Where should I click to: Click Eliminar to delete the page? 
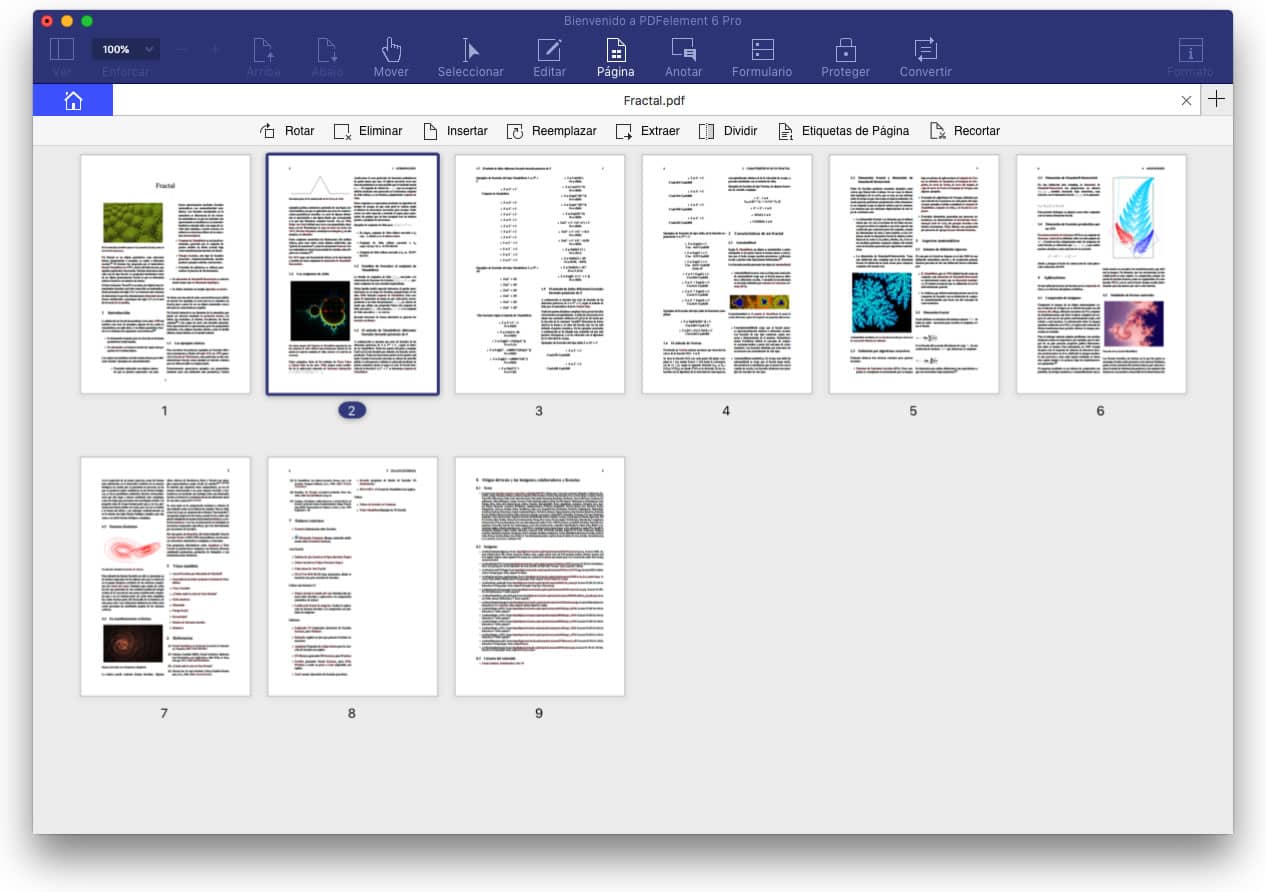pos(368,131)
